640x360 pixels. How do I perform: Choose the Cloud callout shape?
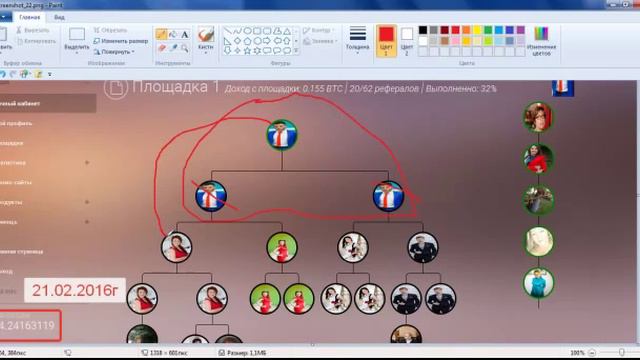click(x=287, y=51)
